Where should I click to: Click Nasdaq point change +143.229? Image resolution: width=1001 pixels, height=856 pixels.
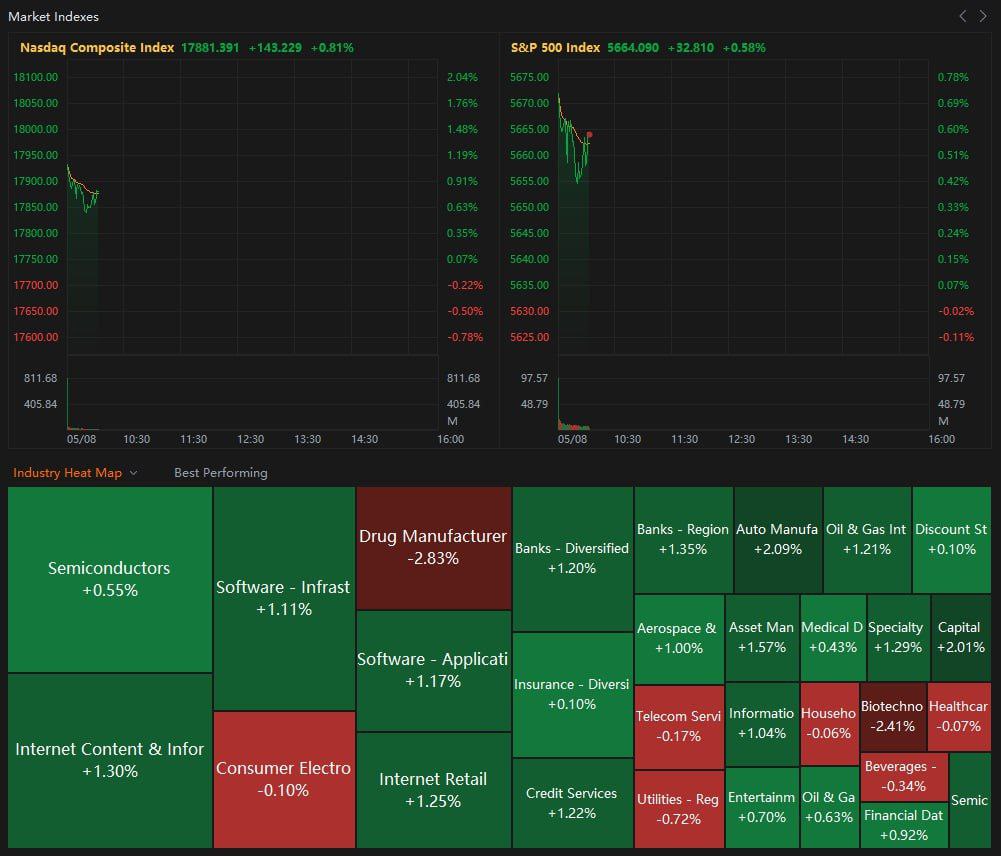(275, 47)
